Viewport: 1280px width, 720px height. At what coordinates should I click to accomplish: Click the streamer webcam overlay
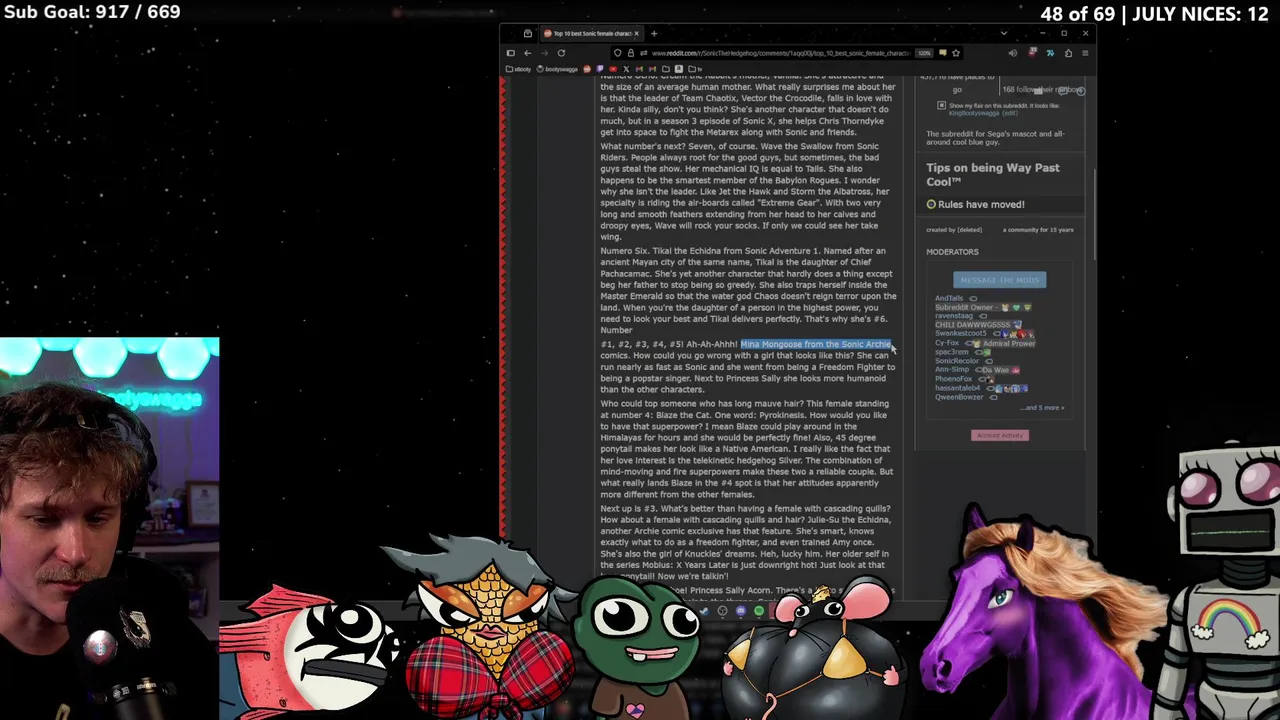109,528
